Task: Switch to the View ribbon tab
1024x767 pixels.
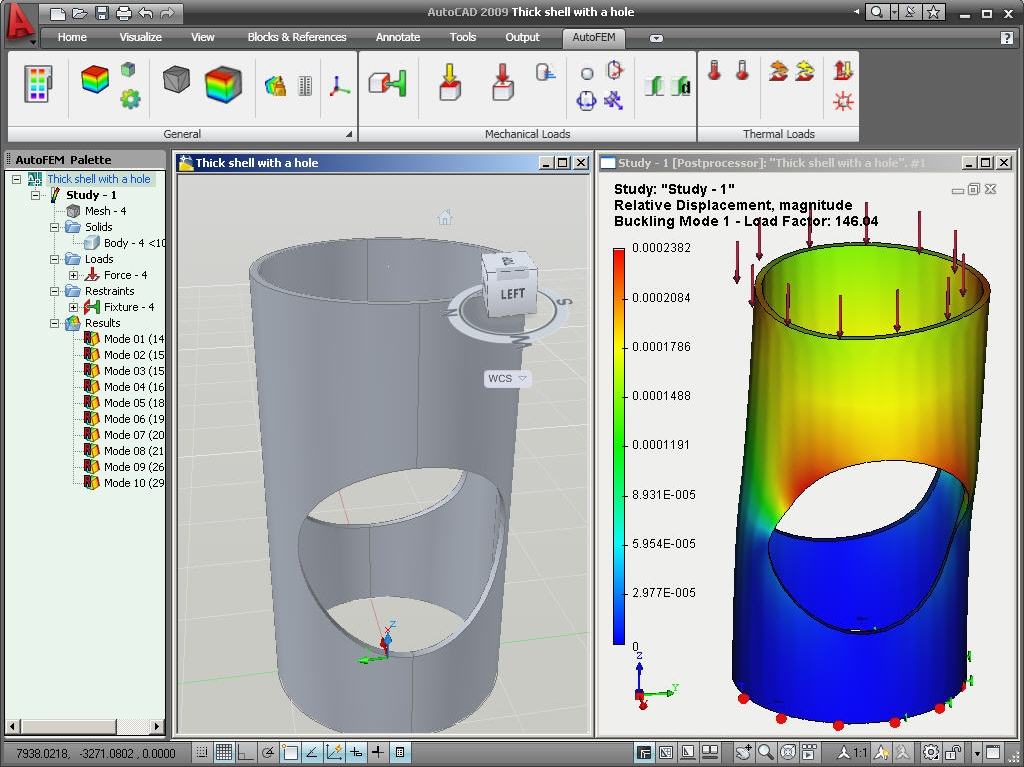Action: click(x=202, y=37)
